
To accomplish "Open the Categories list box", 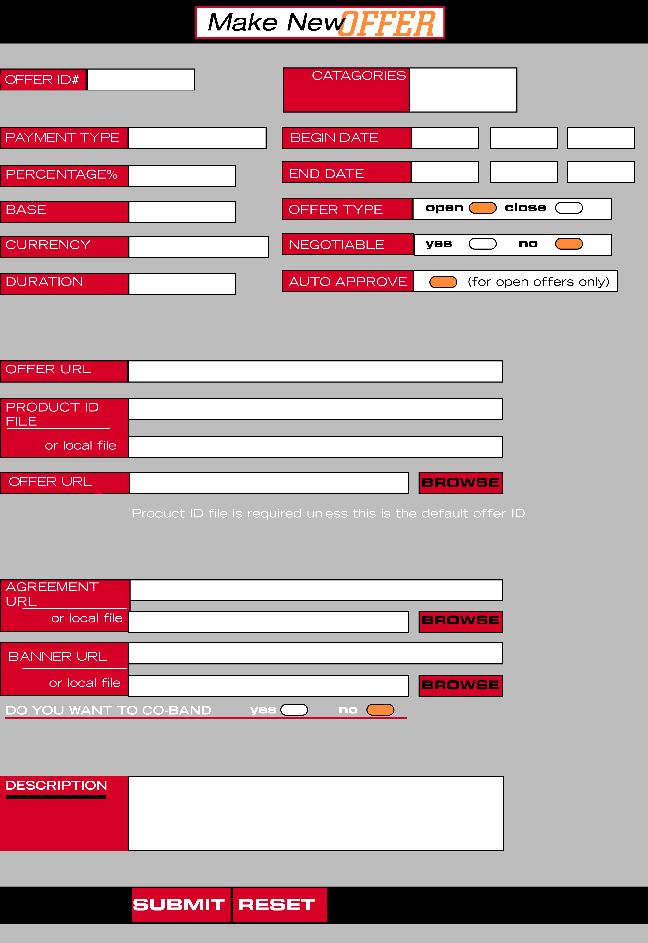I will [462, 90].
